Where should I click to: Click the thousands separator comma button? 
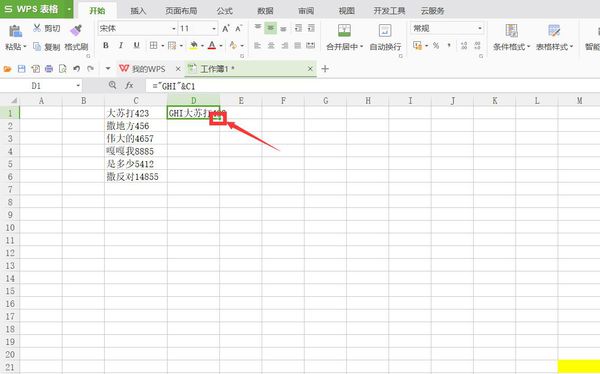(449, 46)
